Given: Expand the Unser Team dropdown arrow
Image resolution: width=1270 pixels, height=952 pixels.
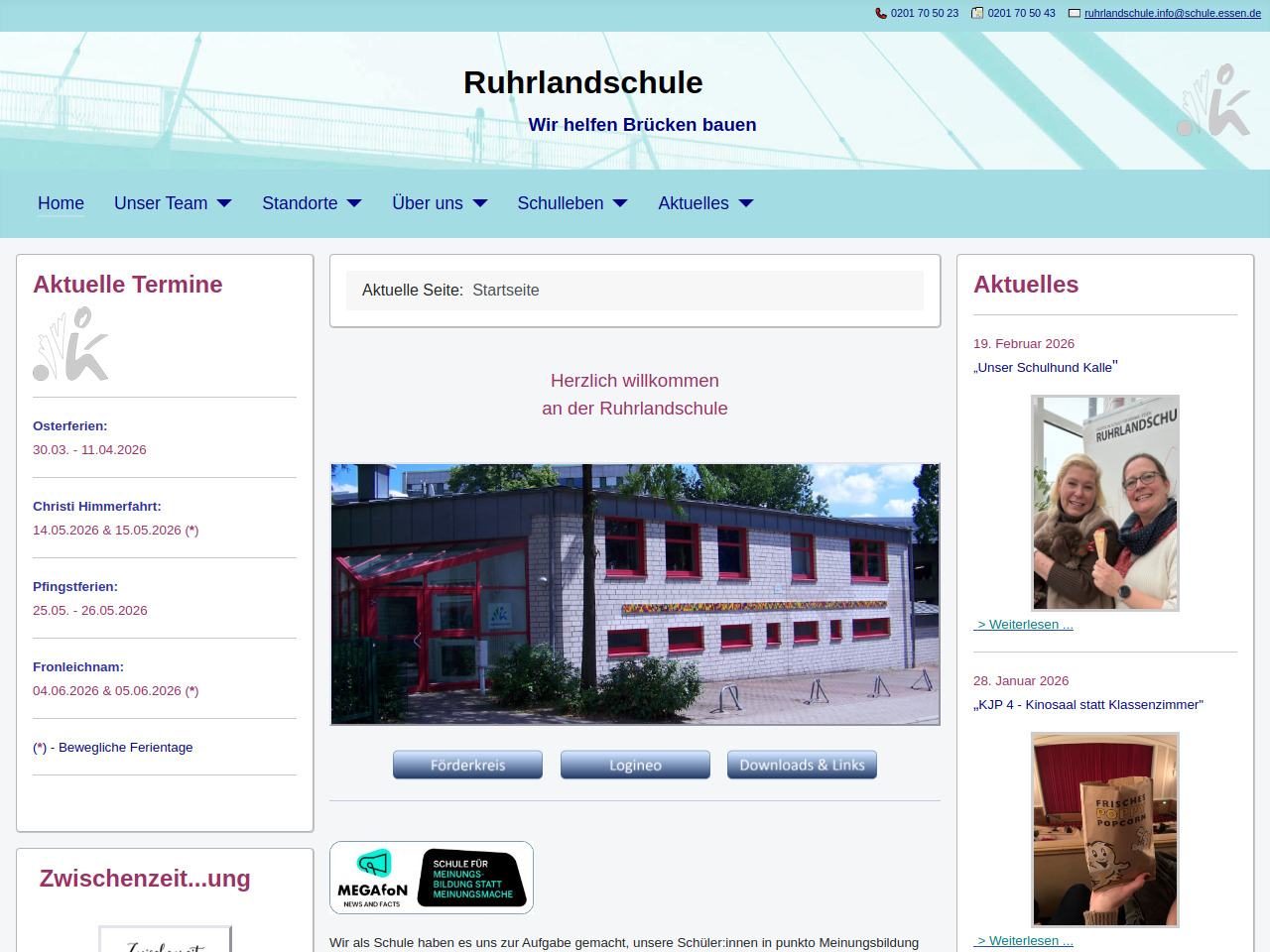Looking at the screenshot, I should point(224,203).
